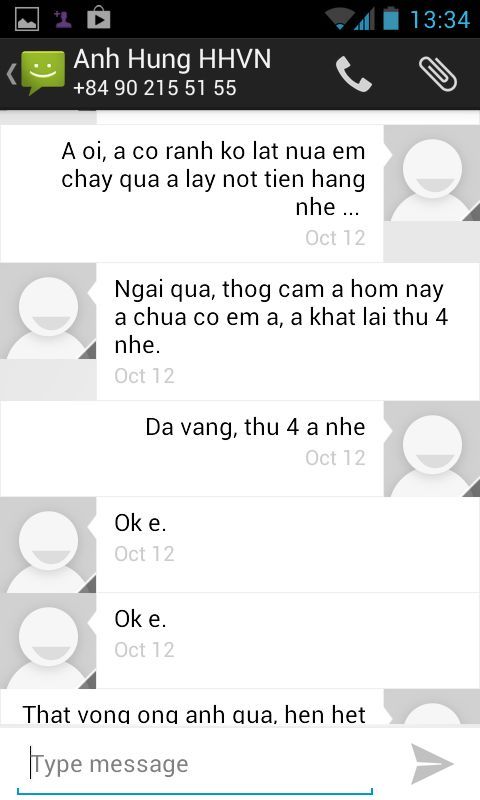Tap the Wi-Fi signal icon

click(x=338, y=20)
